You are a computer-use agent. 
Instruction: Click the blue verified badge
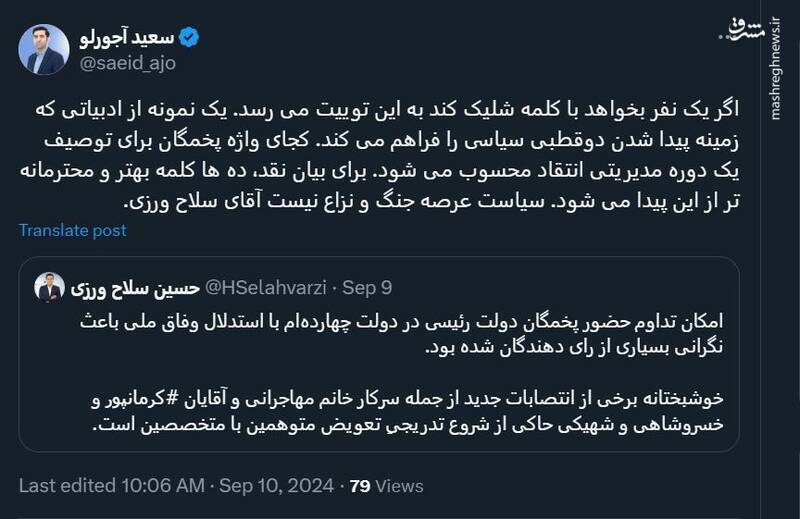click(x=189, y=37)
